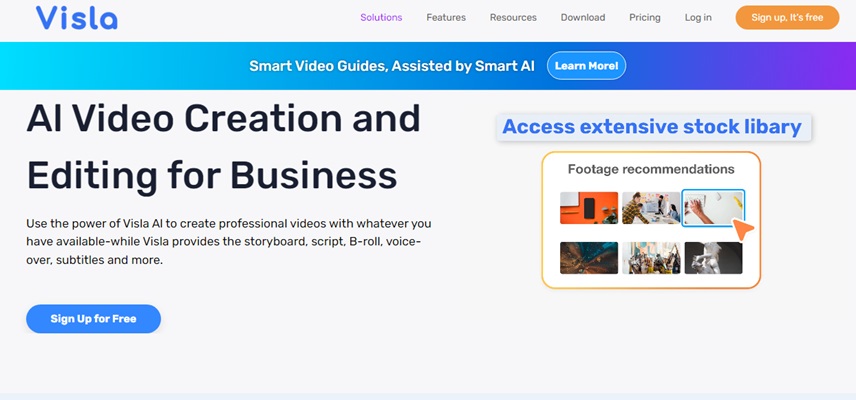Viewport: 856px width, 400px height.
Task: Click the paragraph starting "Use the power of Visla AI"
Action: [x=229, y=242]
